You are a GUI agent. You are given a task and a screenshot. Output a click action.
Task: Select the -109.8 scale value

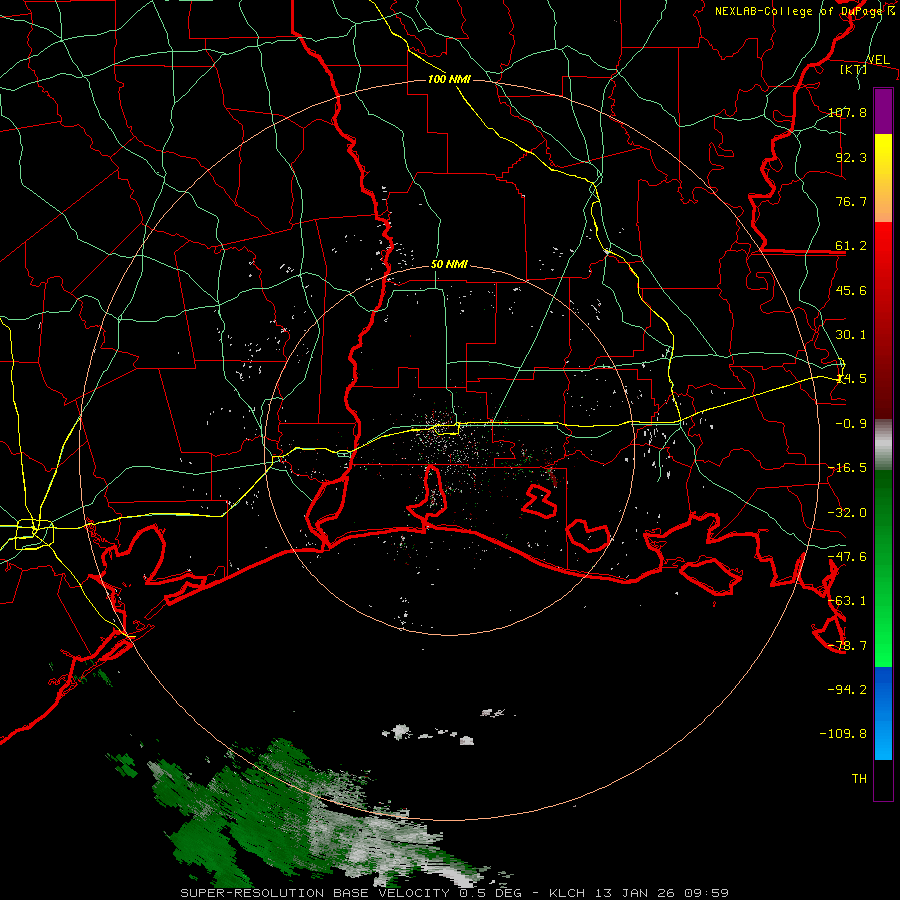pos(843,734)
